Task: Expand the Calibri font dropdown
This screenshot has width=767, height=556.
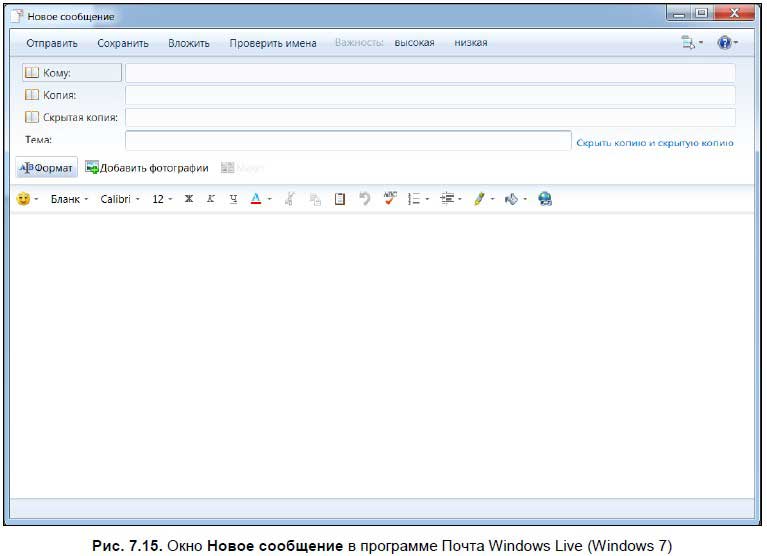Action: 120,199
